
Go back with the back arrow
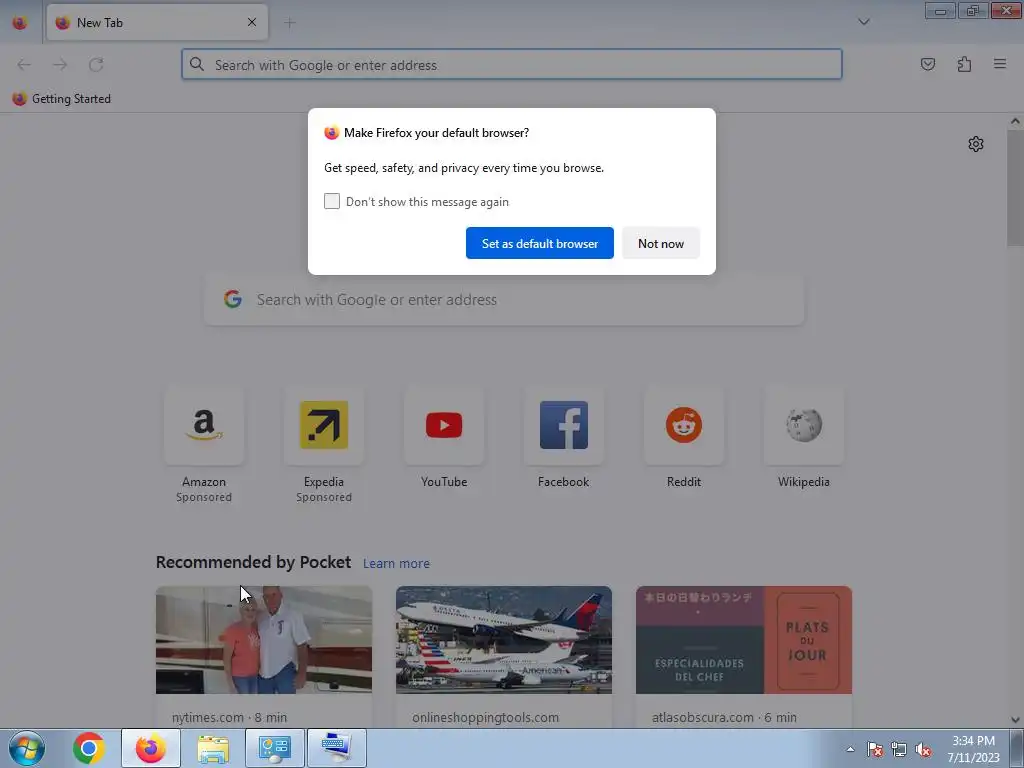24,65
